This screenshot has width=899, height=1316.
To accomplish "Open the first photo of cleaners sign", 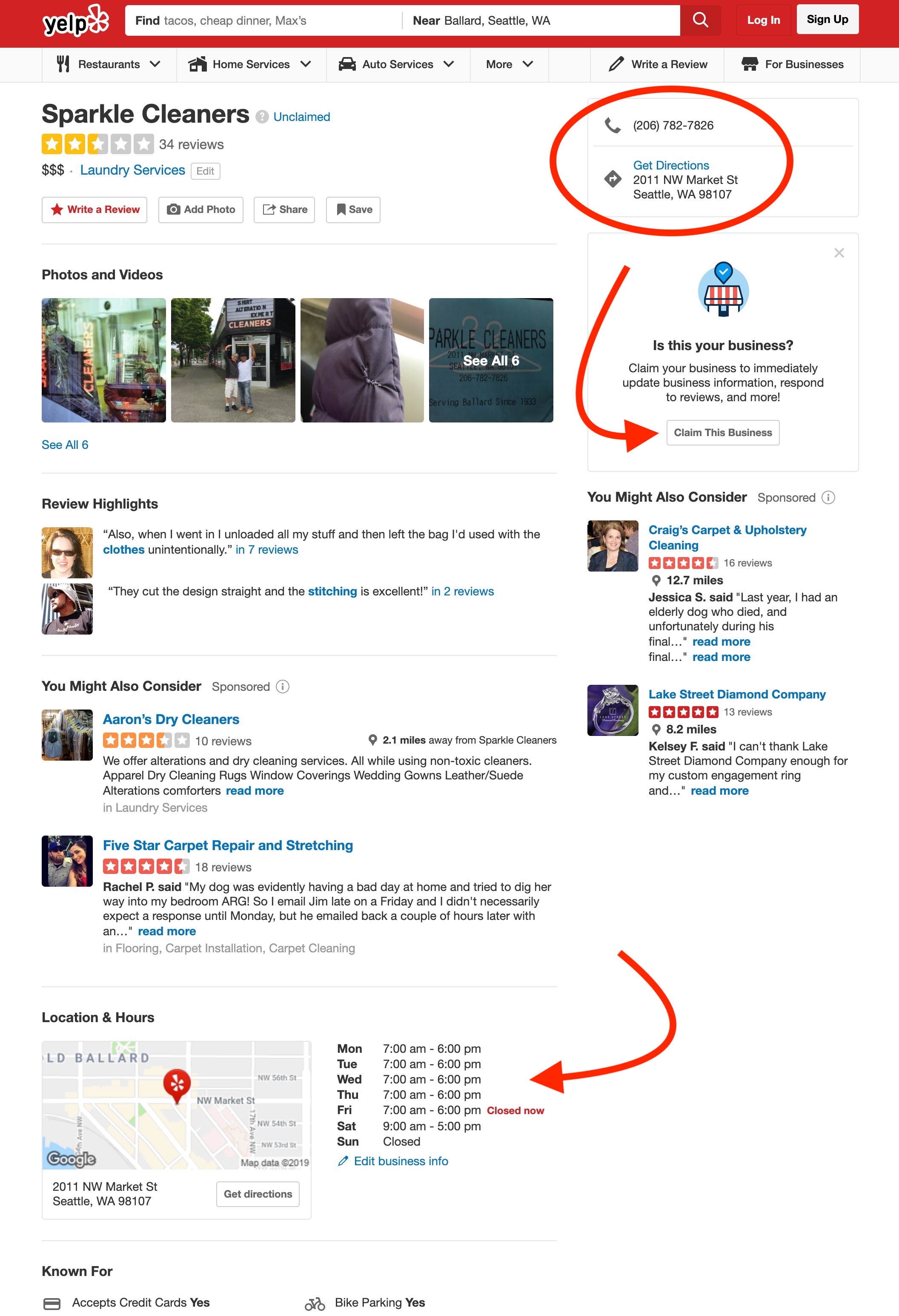I will click(x=103, y=360).
